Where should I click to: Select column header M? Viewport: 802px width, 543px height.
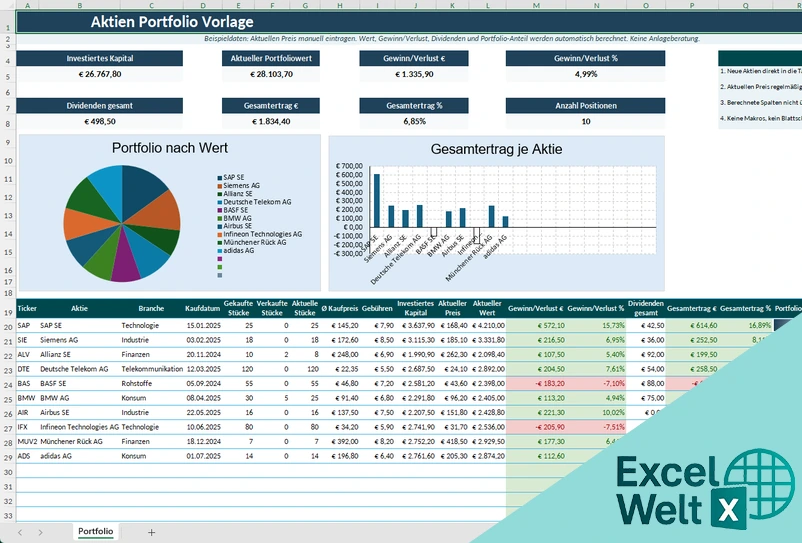point(536,6)
